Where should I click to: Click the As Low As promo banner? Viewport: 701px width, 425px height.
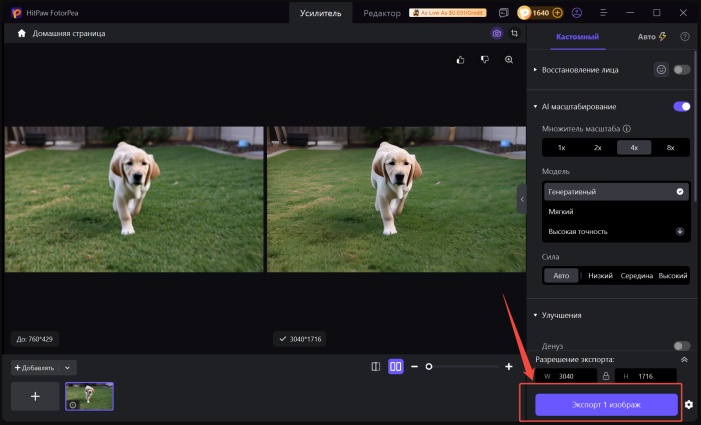click(x=448, y=13)
